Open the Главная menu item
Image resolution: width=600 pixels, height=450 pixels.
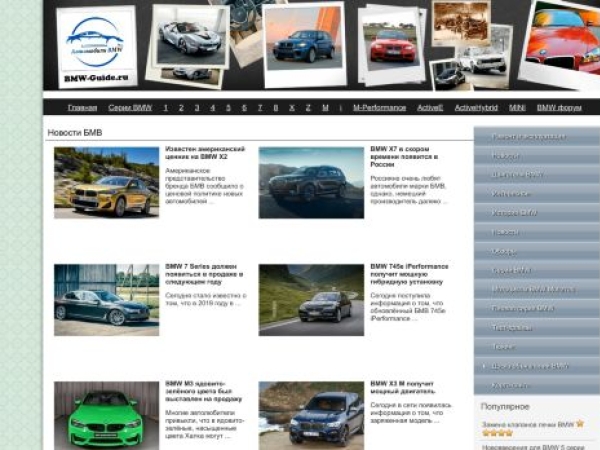pyautogui.click(x=82, y=108)
